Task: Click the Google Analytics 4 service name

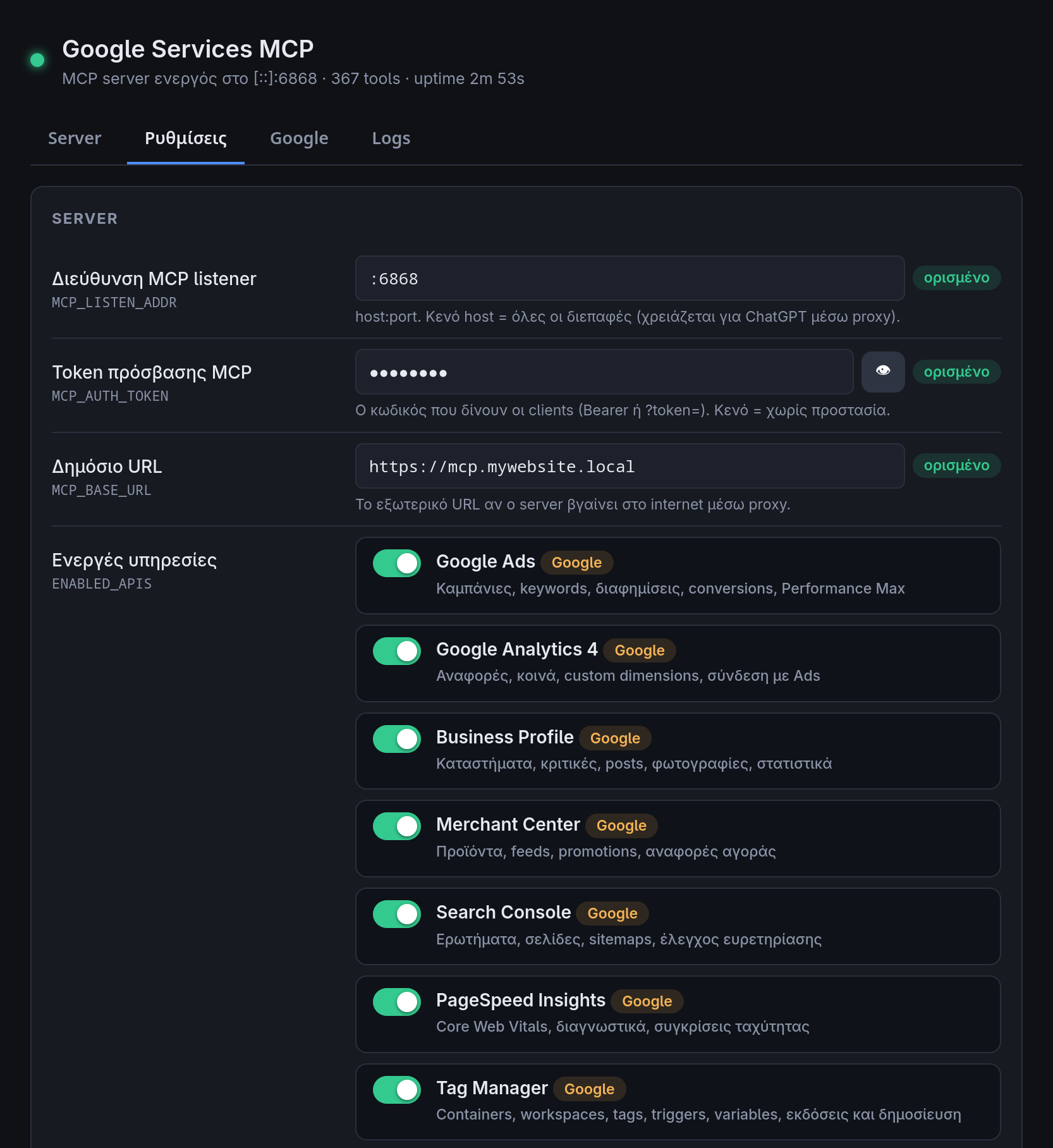Action: (x=517, y=650)
